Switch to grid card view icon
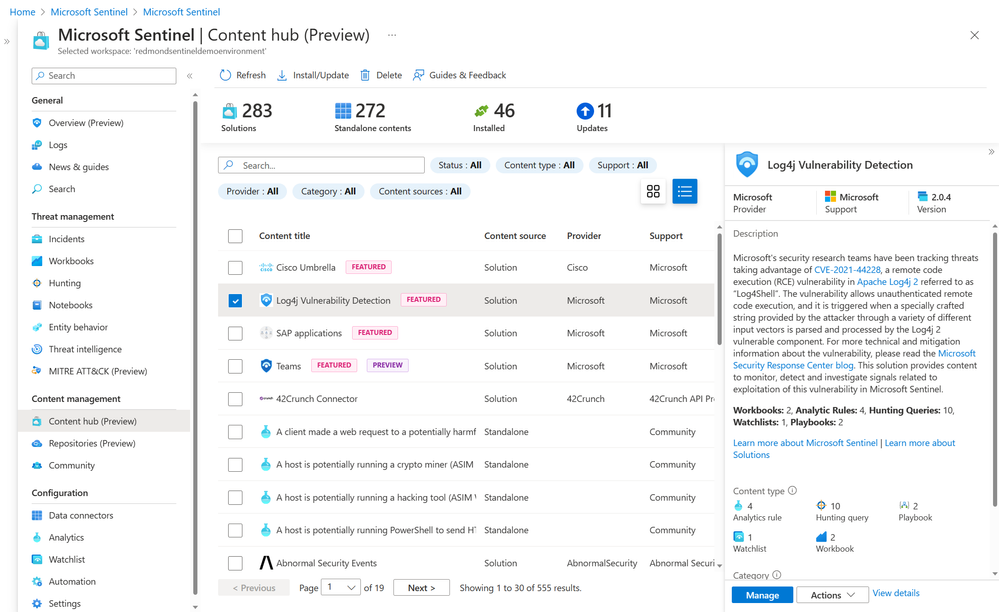Screen dimensions: 999x612 (x=653, y=191)
